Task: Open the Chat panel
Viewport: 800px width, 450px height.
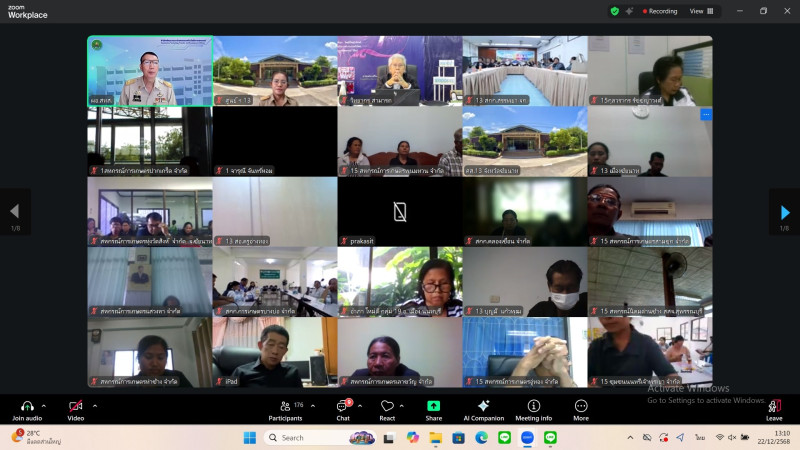Action: (x=342, y=406)
